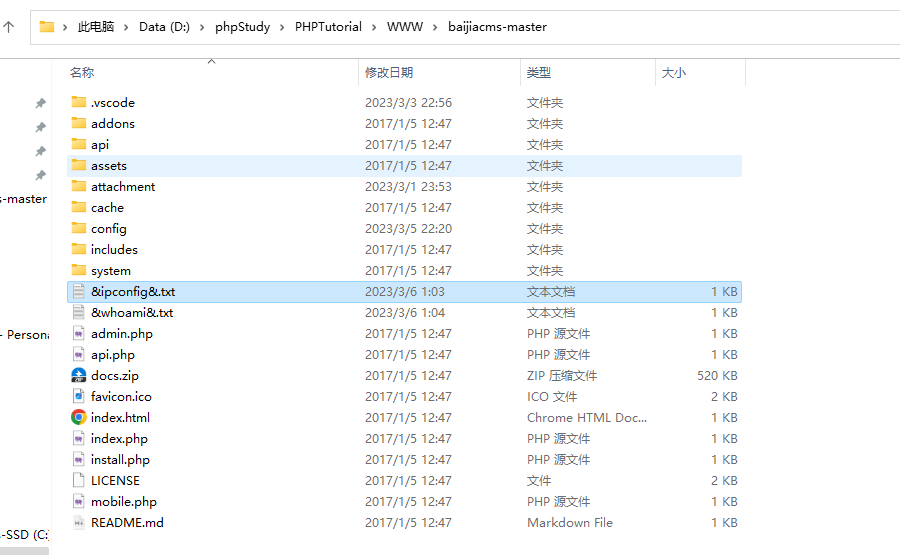Click the docs.zip archive icon
Viewport: 900px width, 555px height.
coord(79,375)
